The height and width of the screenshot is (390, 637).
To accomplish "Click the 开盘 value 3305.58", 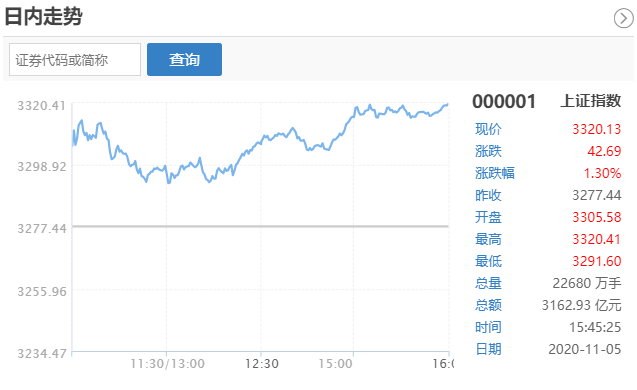I will (597, 217).
